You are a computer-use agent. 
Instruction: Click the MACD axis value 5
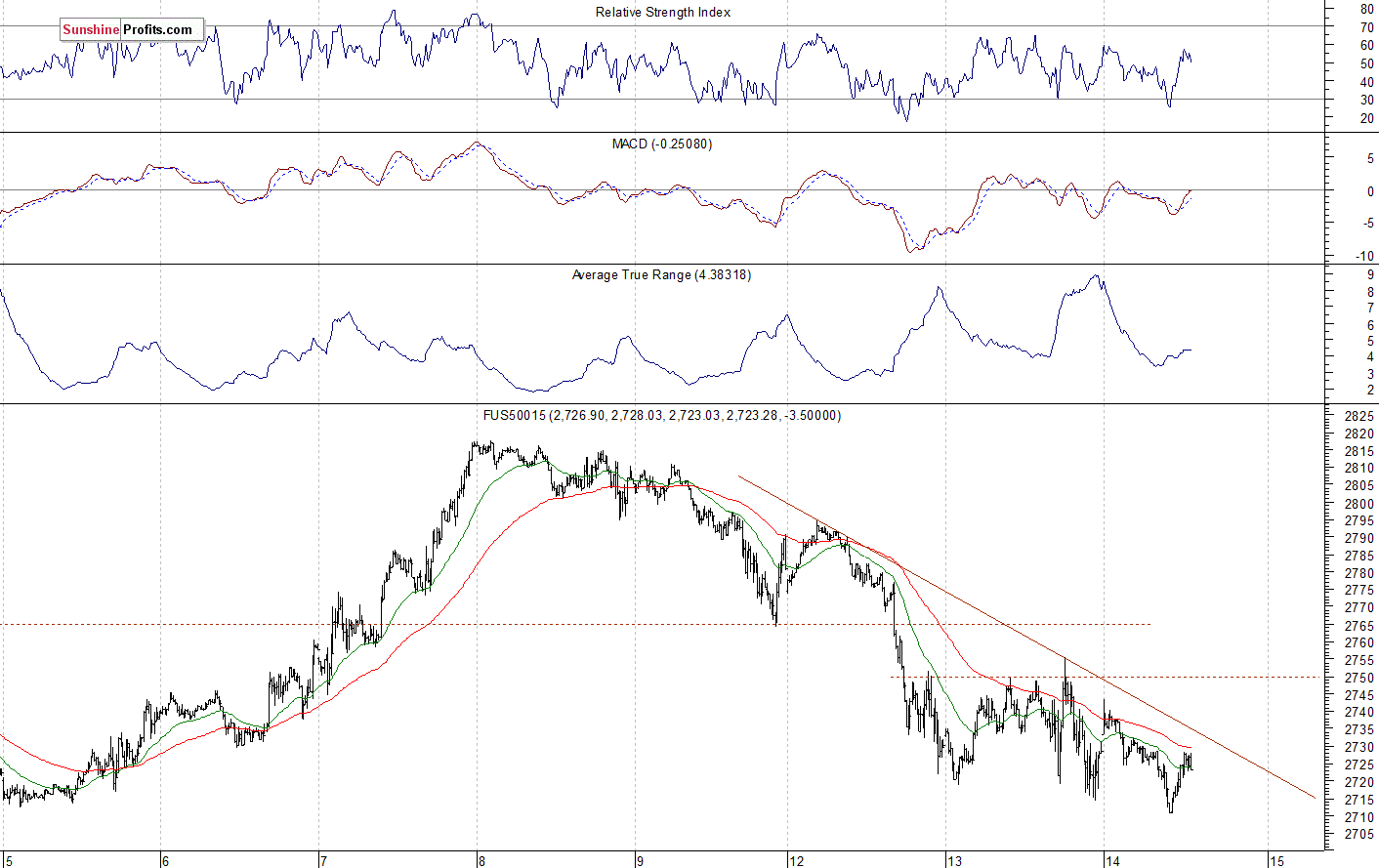coord(1370,158)
